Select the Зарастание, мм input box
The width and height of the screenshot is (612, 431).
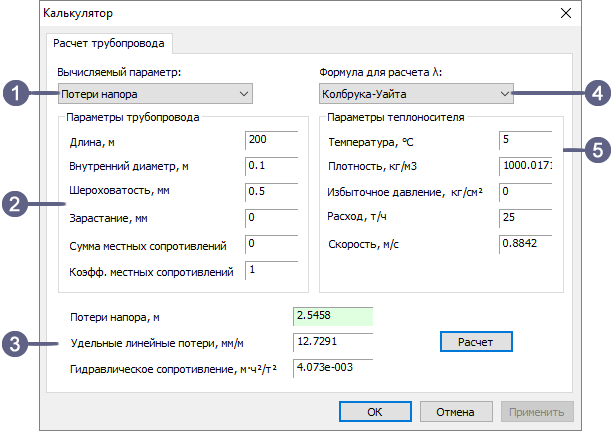point(270,217)
